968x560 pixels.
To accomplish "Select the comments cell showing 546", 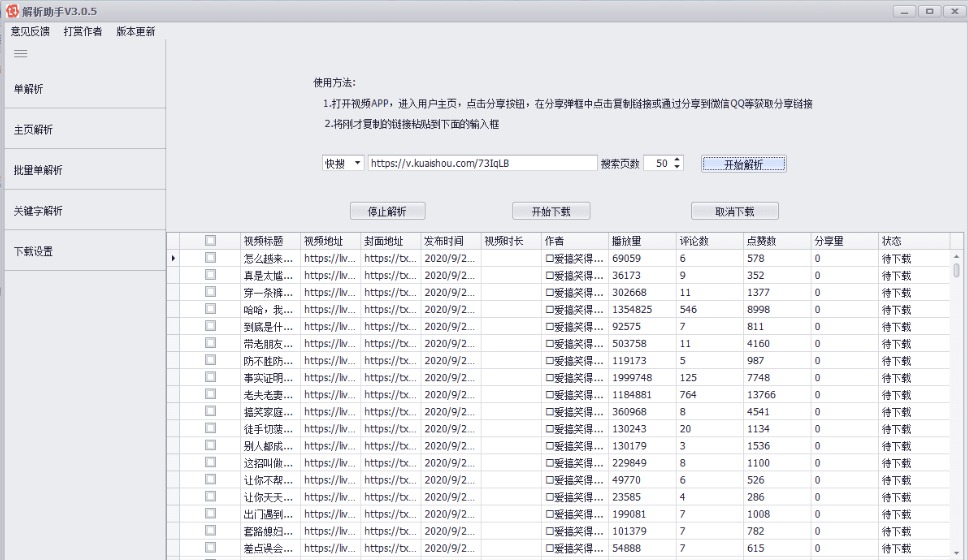I will pyautogui.click(x=710, y=309).
